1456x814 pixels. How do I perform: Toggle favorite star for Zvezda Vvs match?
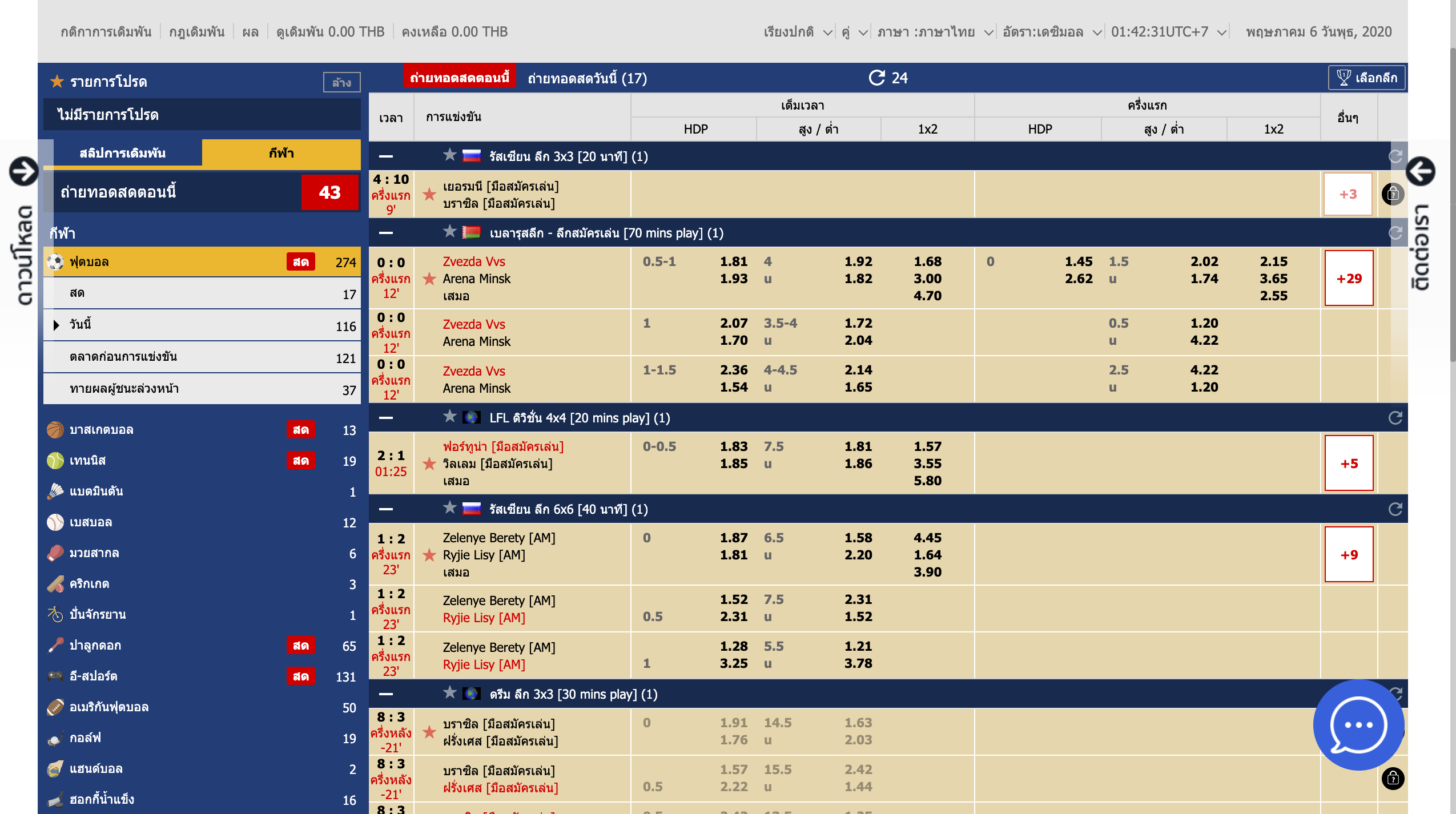point(429,279)
